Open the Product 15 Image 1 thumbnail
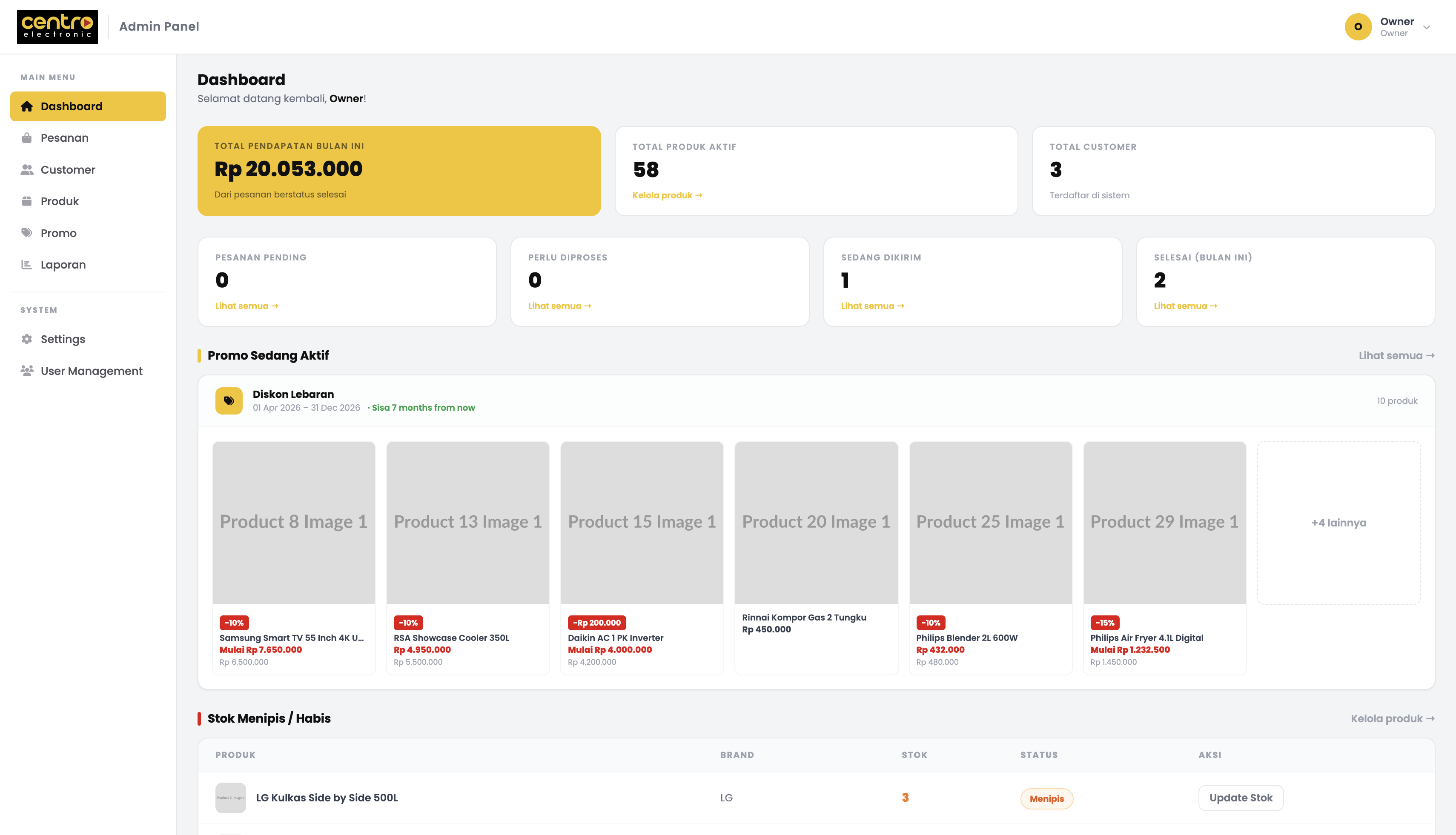The width and height of the screenshot is (1456, 835). point(642,523)
